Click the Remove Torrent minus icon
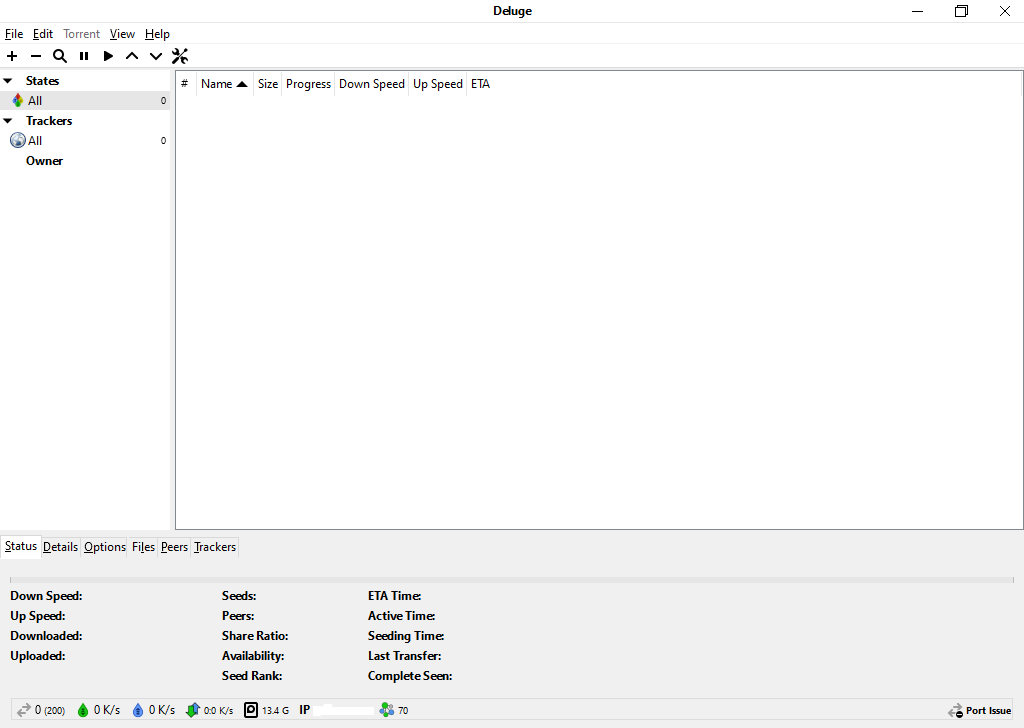This screenshot has width=1024, height=728. coord(36,56)
